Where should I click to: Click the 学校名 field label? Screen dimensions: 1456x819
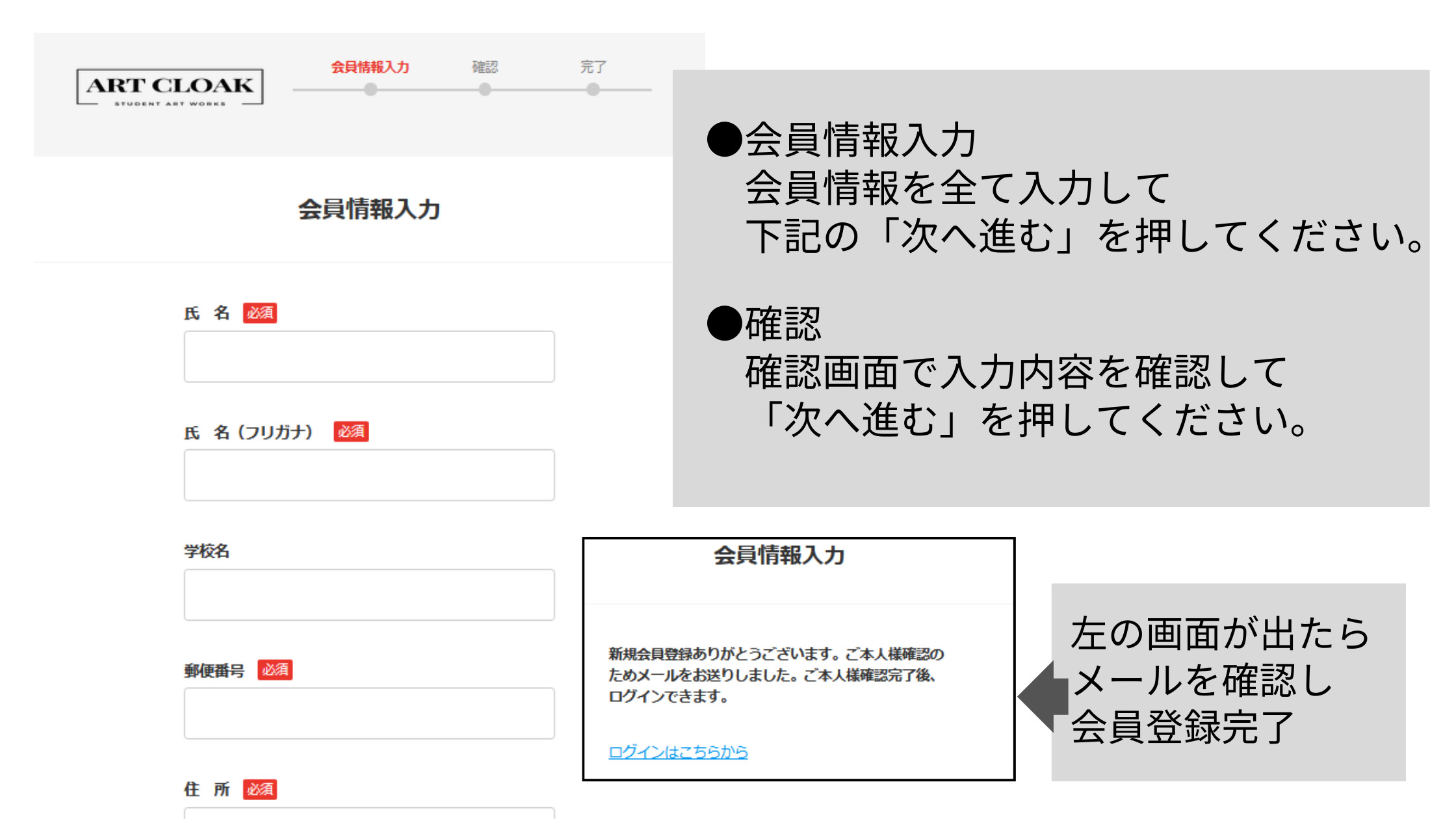(x=207, y=551)
